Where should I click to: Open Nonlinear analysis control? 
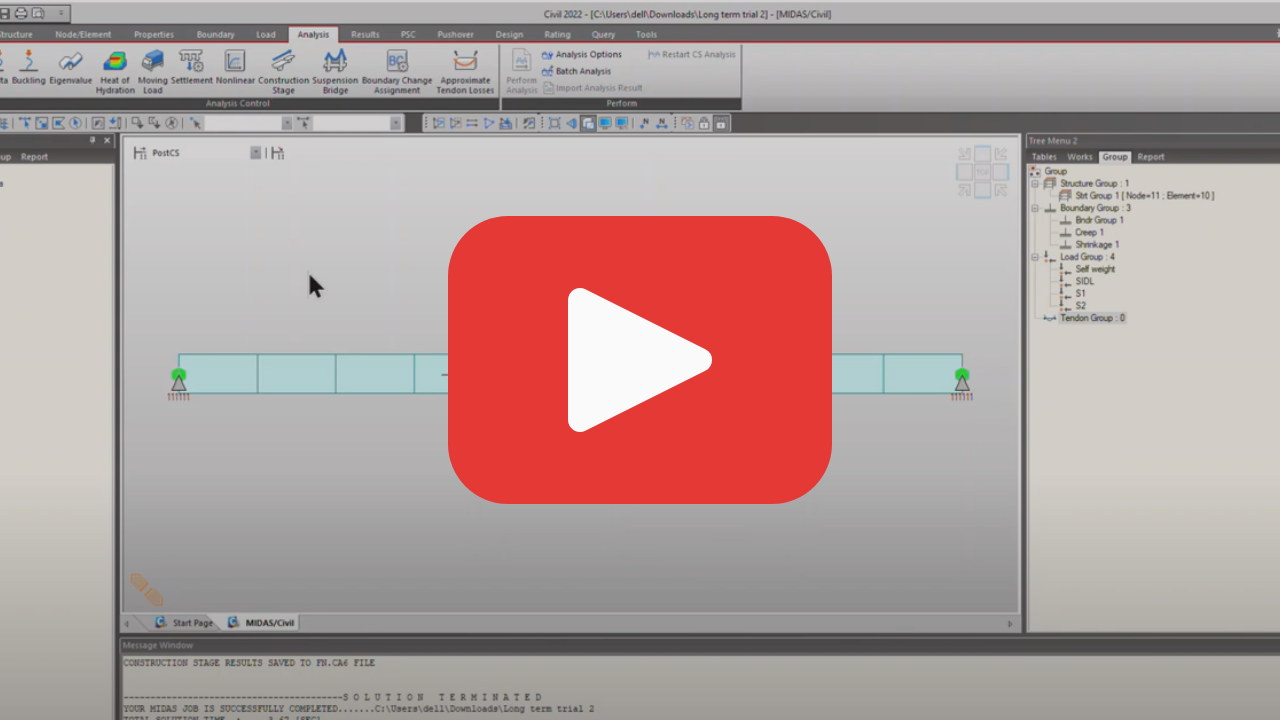click(235, 68)
